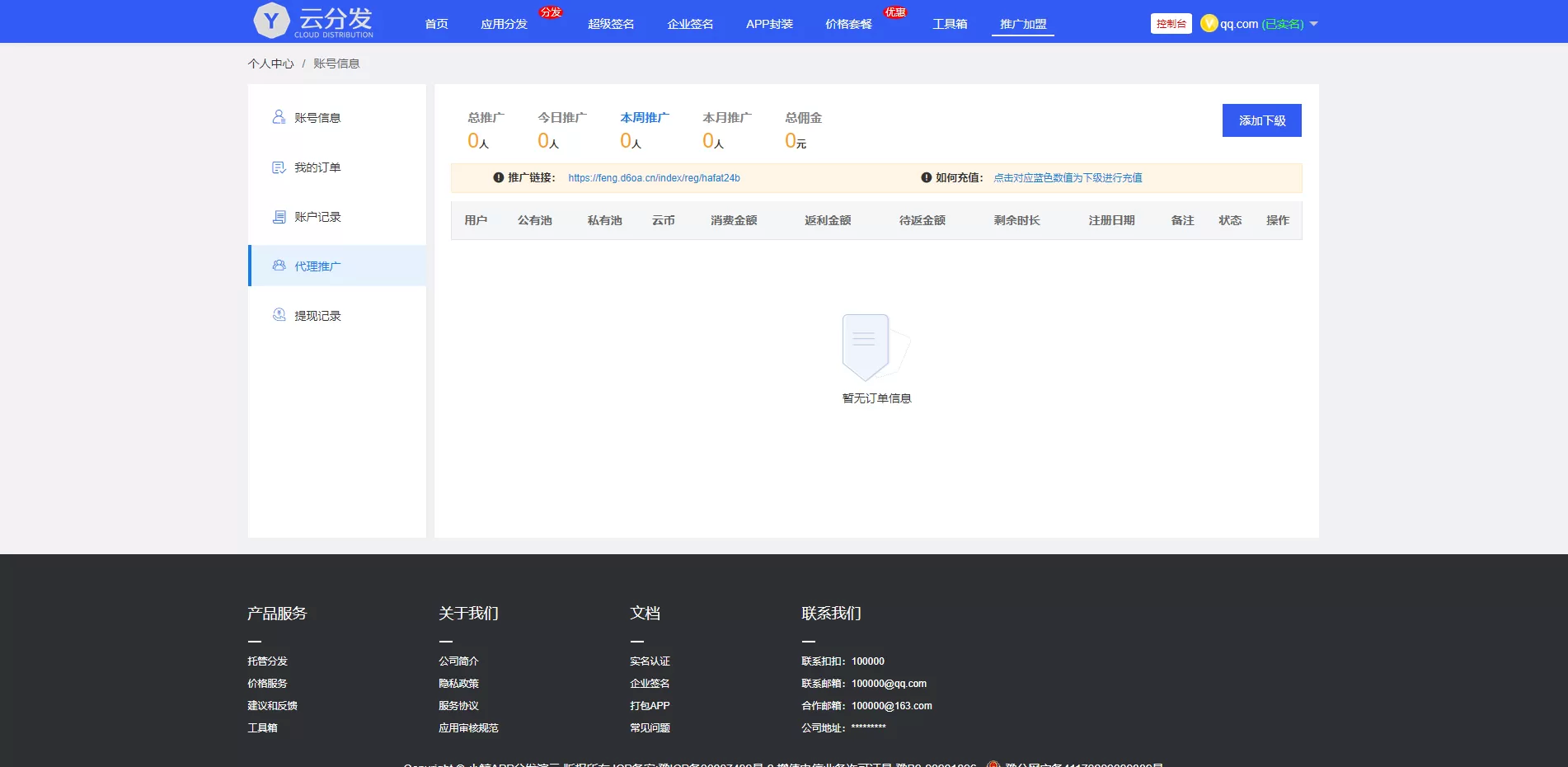Viewport: 1568px width, 767px height.
Task: Click the yellow user avatar icon
Action: point(1209,23)
